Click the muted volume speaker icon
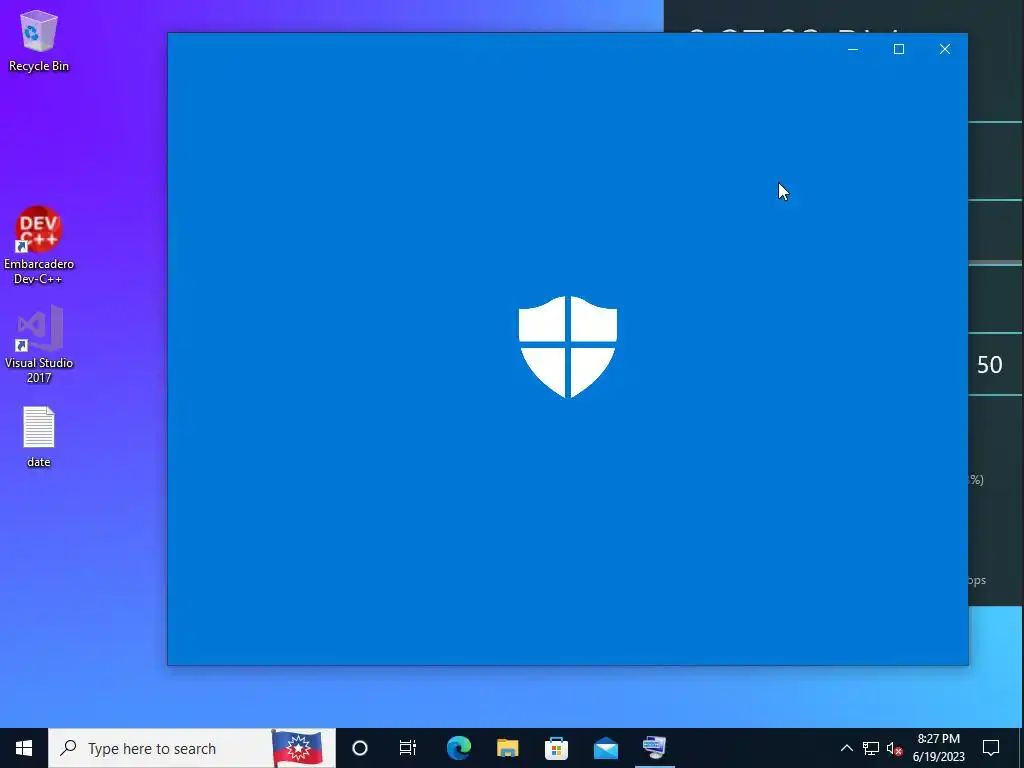Viewport: 1024px width, 768px height. tap(894, 748)
